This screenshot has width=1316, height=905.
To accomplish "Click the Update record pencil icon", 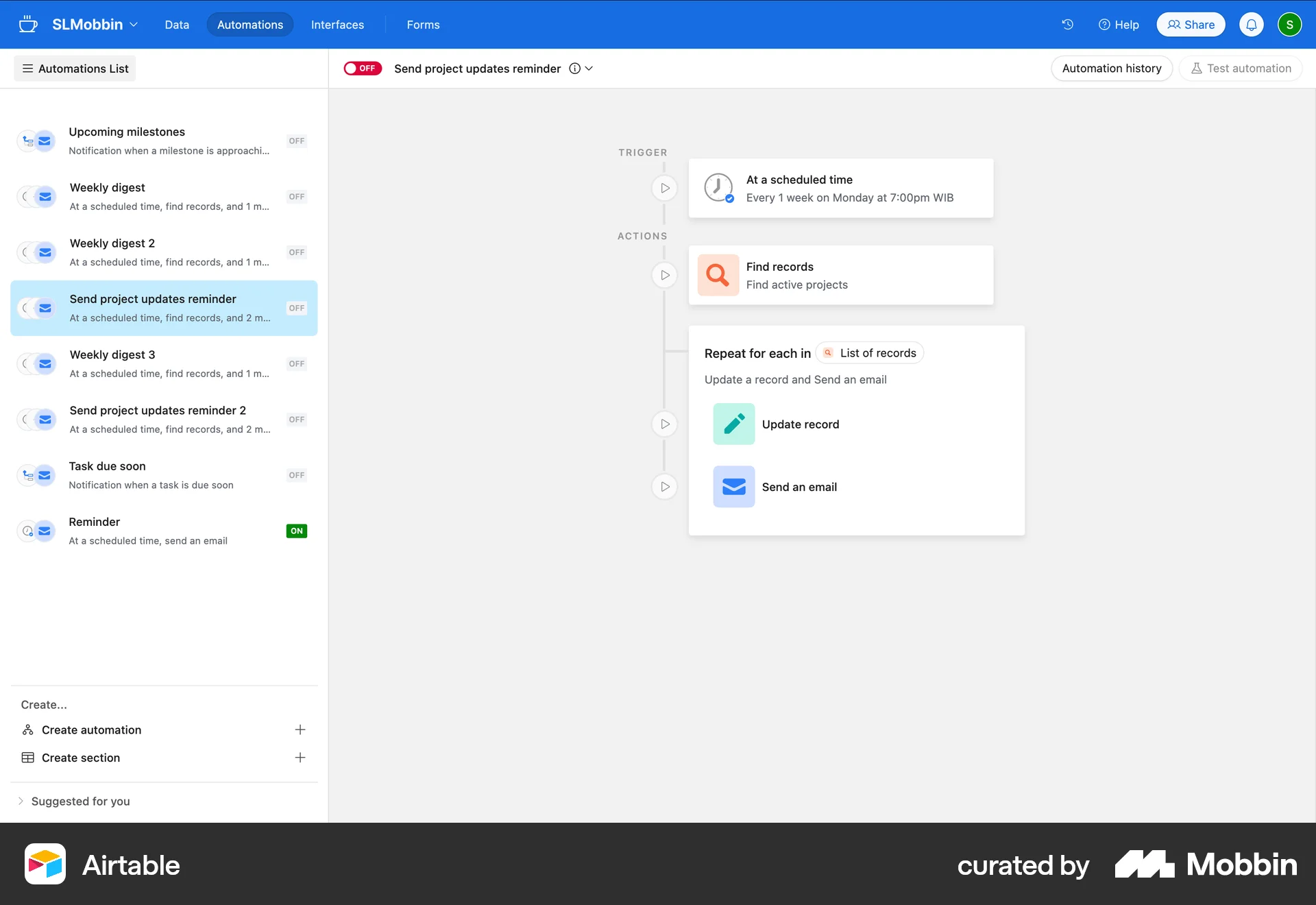I will (x=733, y=424).
